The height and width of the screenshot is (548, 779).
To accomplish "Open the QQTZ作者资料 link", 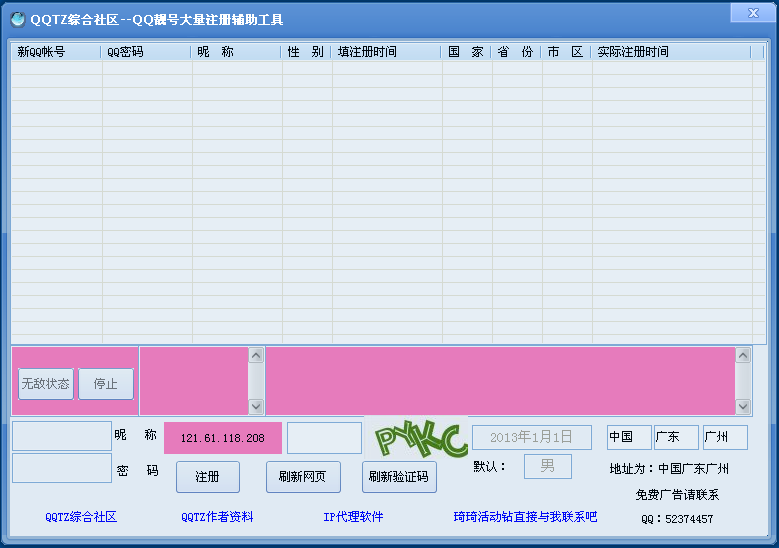I will (x=217, y=517).
